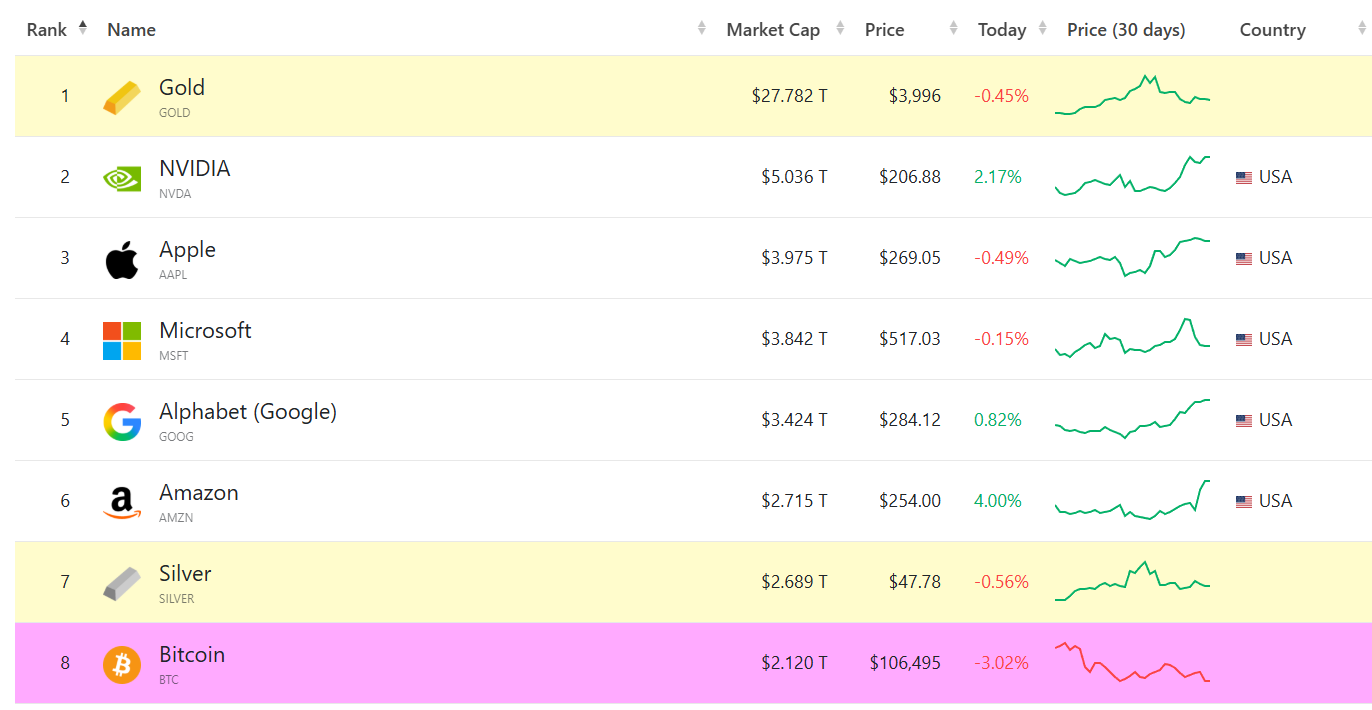Click the Gold bar icon
The height and width of the screenshot is (710, 1372).
pyautogui.click(x=122, y=97)
